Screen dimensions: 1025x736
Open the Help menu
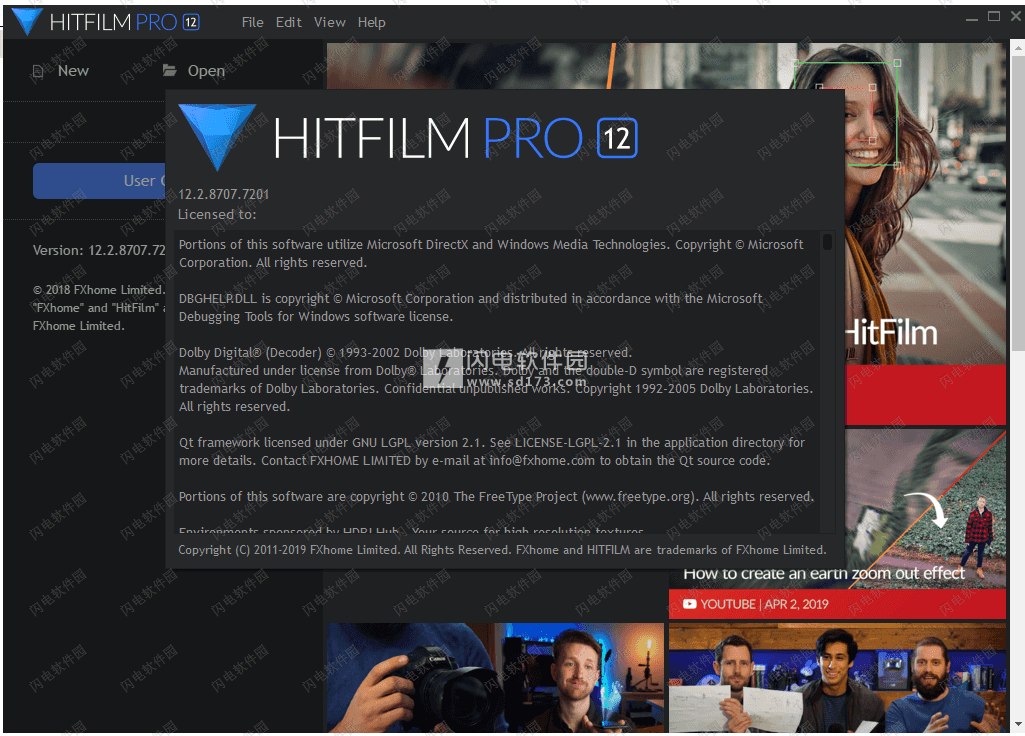coord(371,22)
